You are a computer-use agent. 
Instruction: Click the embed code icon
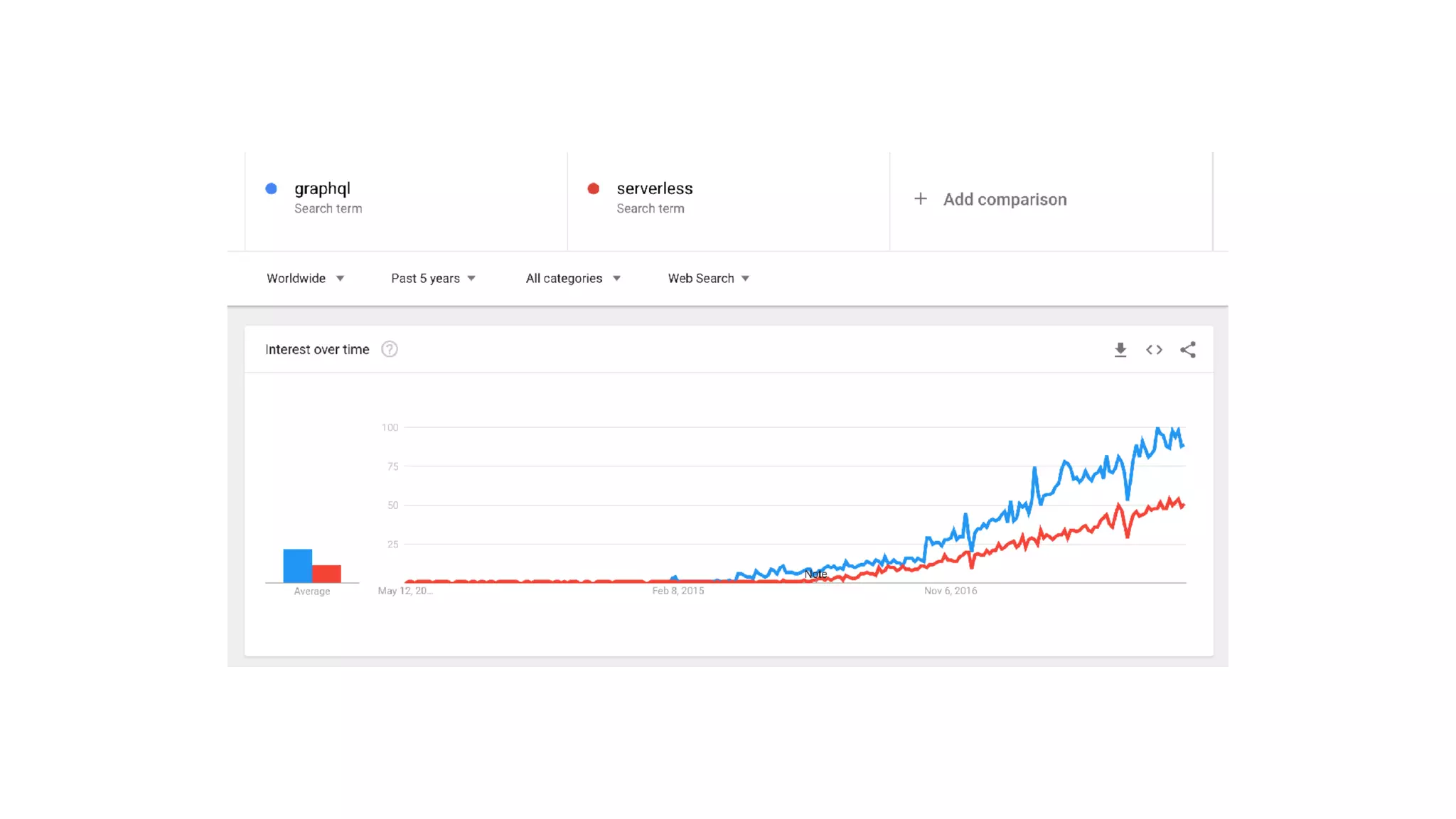click(1154, 349)
